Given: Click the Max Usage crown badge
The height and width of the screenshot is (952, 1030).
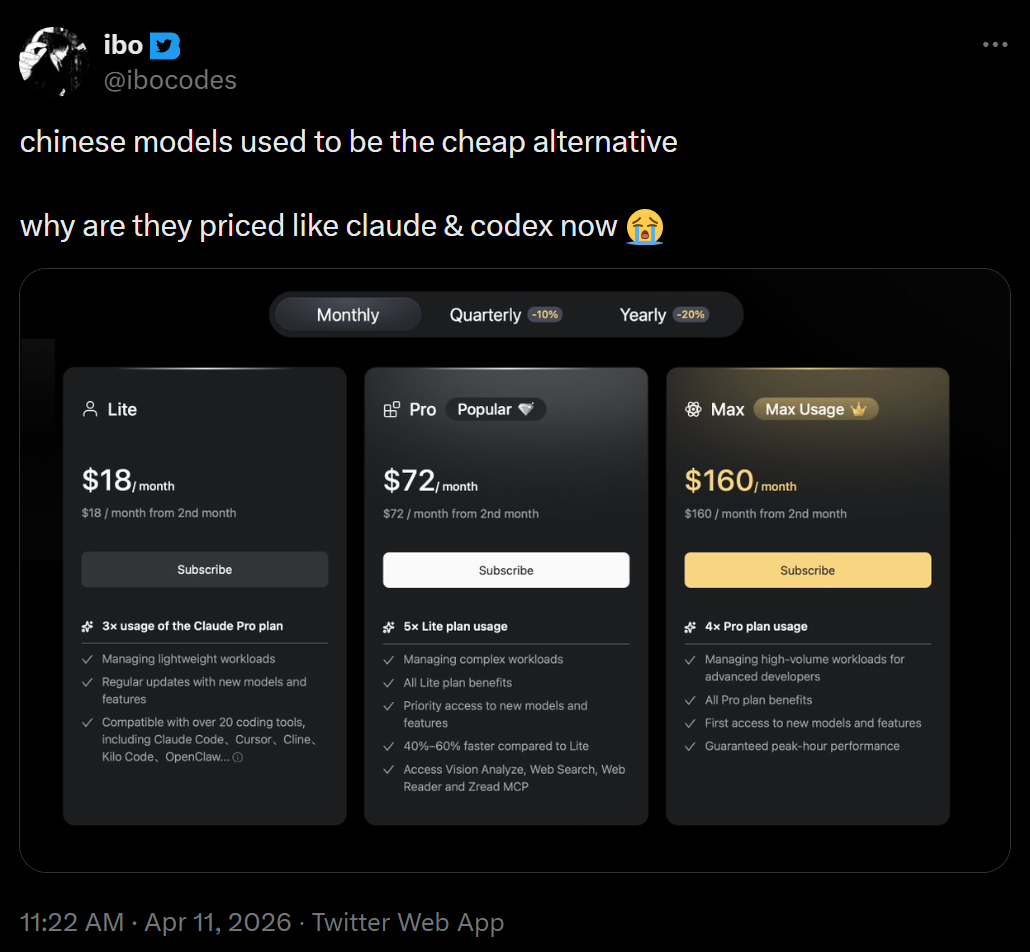Looking at the screenshot, I should [815, 409].
